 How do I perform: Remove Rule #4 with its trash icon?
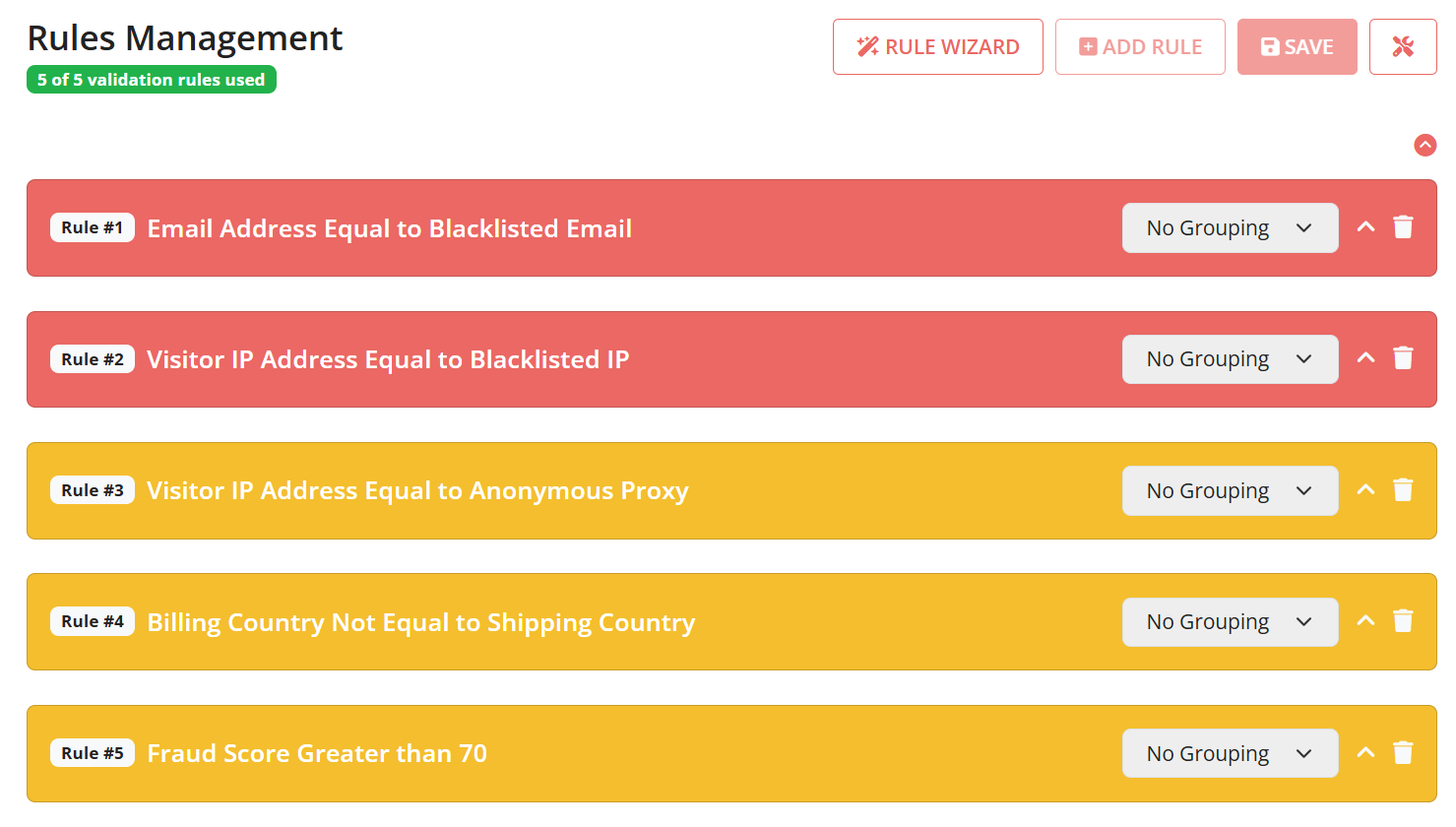click(1403, 621)
